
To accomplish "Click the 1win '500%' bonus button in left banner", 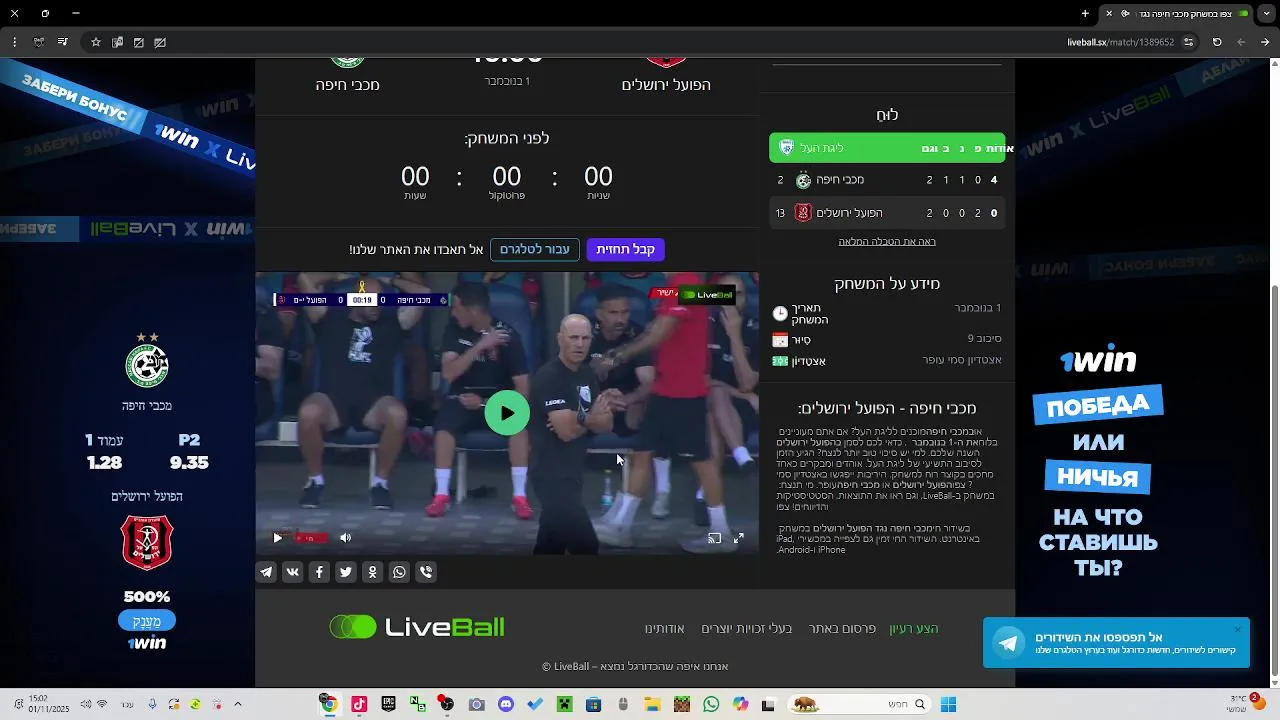I will (147, 620).
